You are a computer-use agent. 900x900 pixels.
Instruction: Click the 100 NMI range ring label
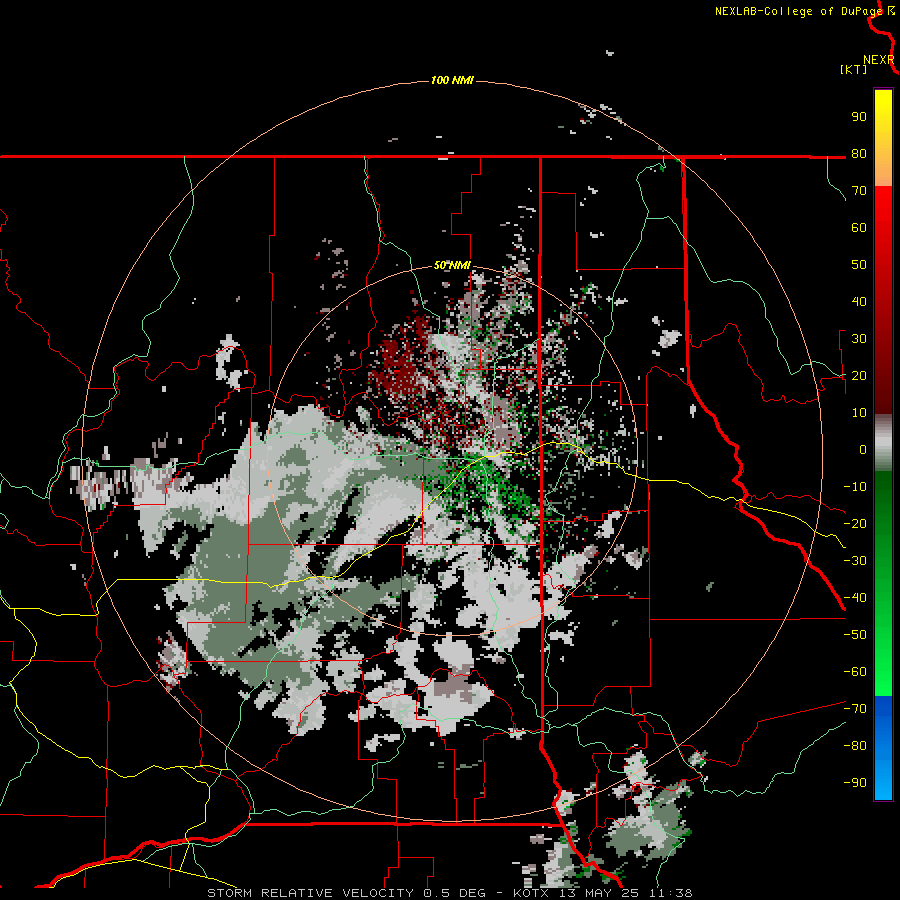(452, 80)
